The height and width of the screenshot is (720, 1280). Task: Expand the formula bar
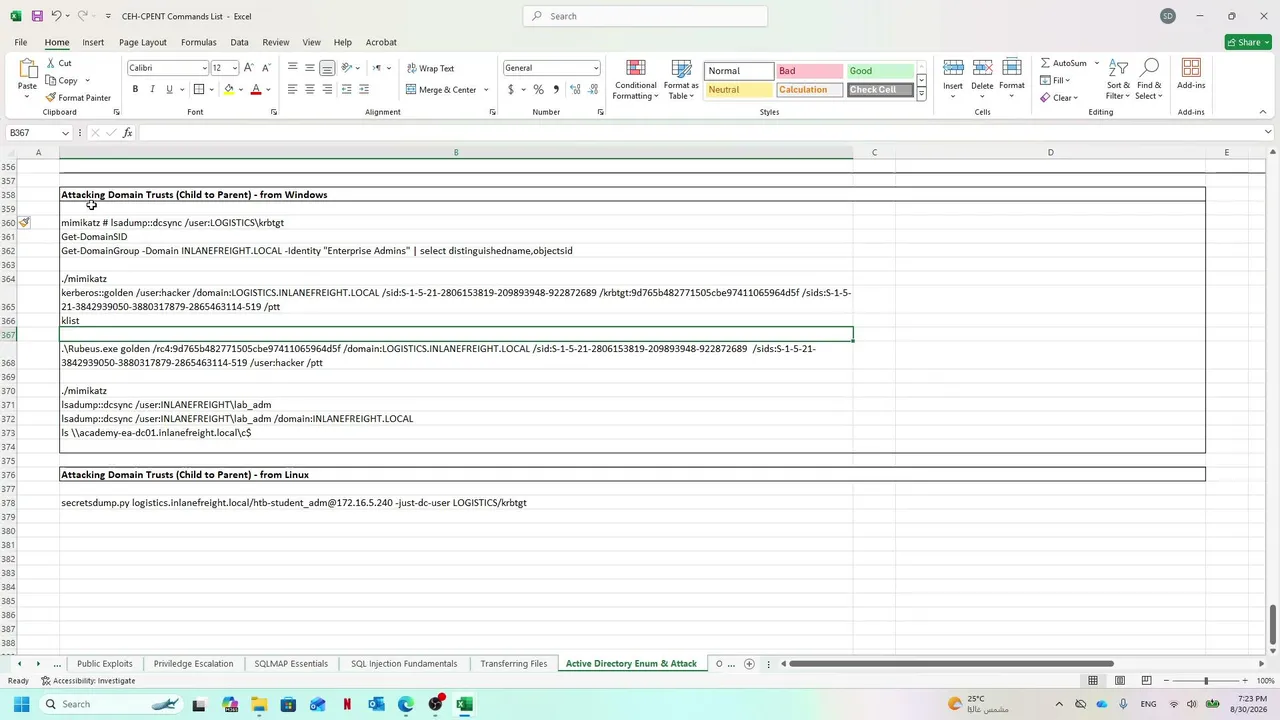(x=1268, y=133)
